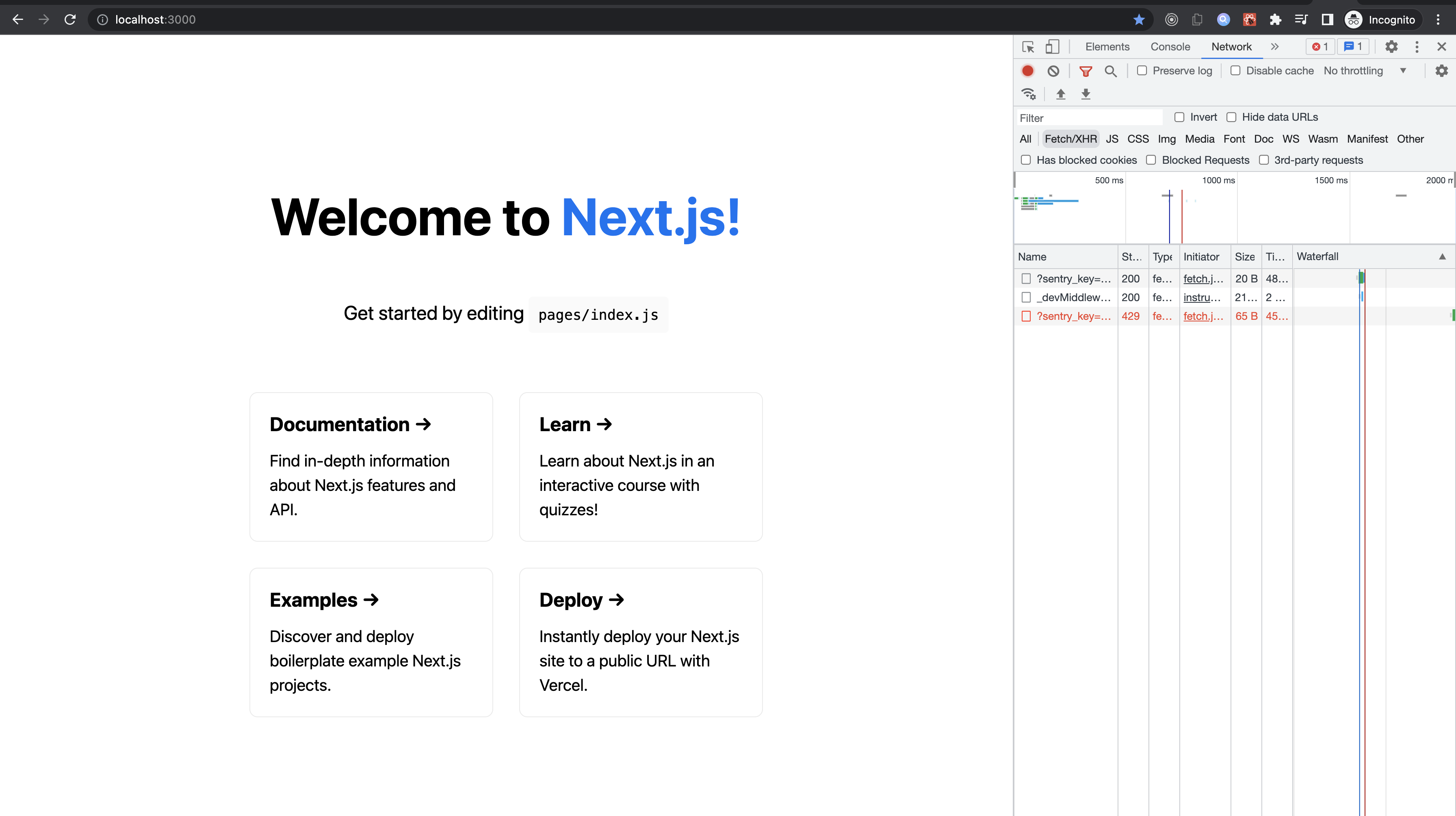This screenshot has height=816, width=1456.
Task: Enable Preserve log checkbox
Action: 1142,71
